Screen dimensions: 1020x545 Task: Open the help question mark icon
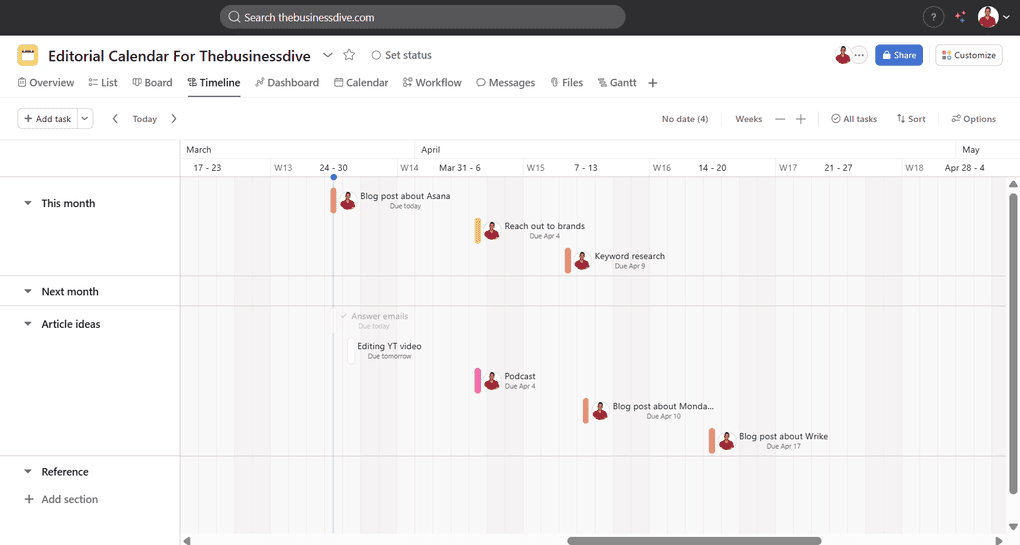coord(933,18)
